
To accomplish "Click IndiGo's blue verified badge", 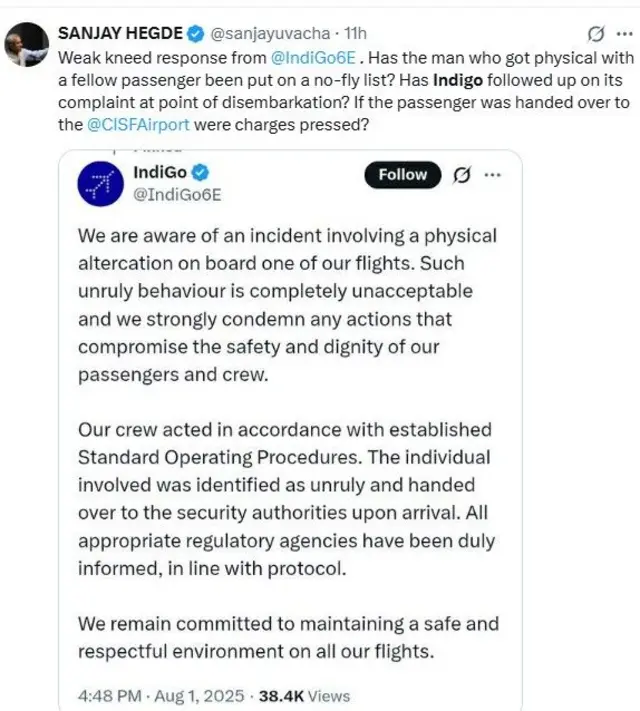I will coord(200,173).
